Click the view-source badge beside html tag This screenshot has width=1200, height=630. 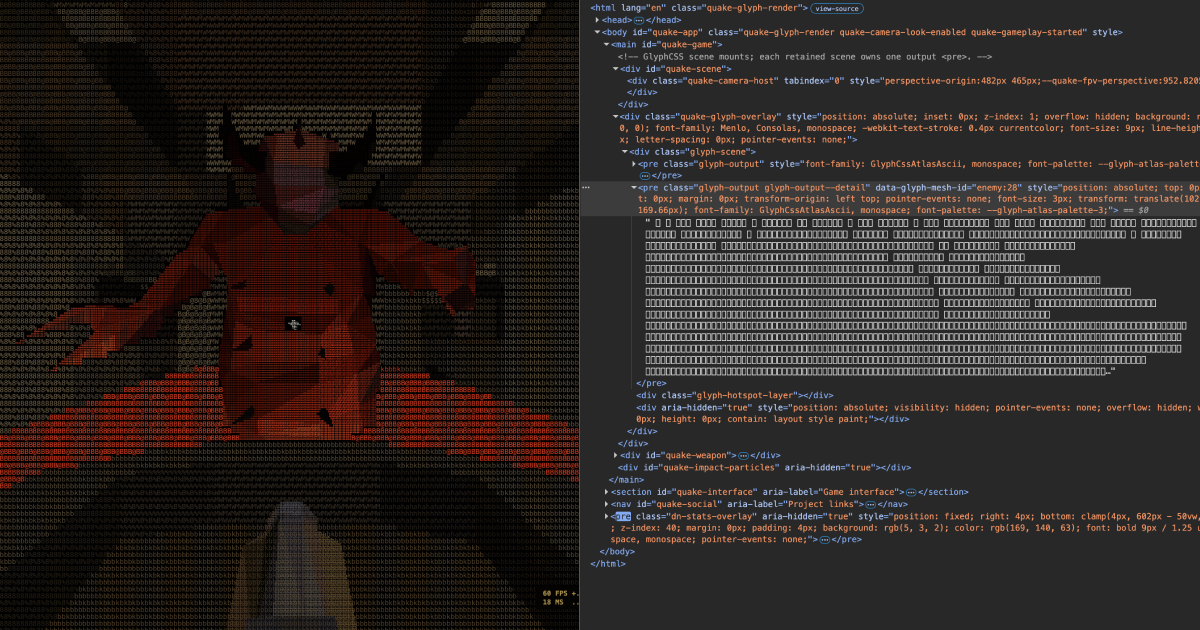pos(836,8)
